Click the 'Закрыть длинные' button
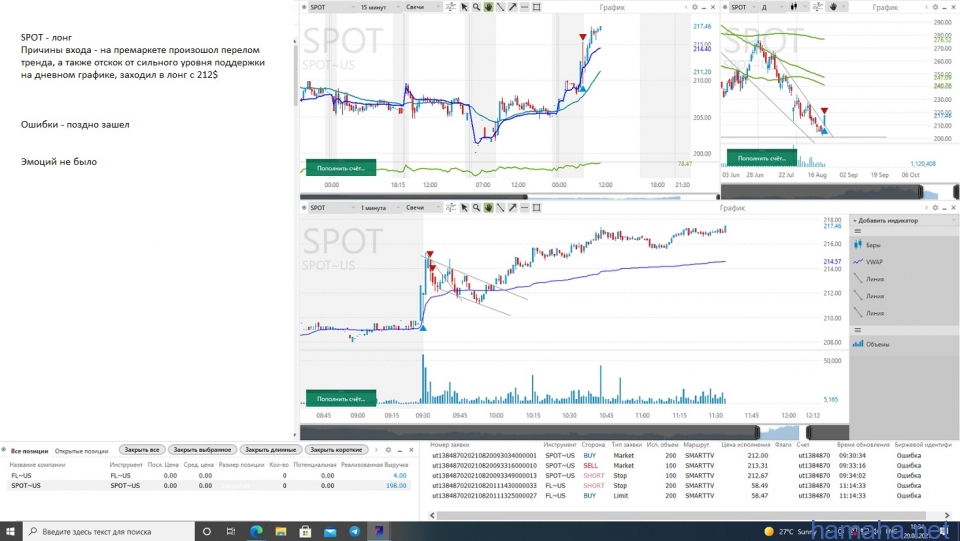The image size is (960, 541). pos(271,450)
